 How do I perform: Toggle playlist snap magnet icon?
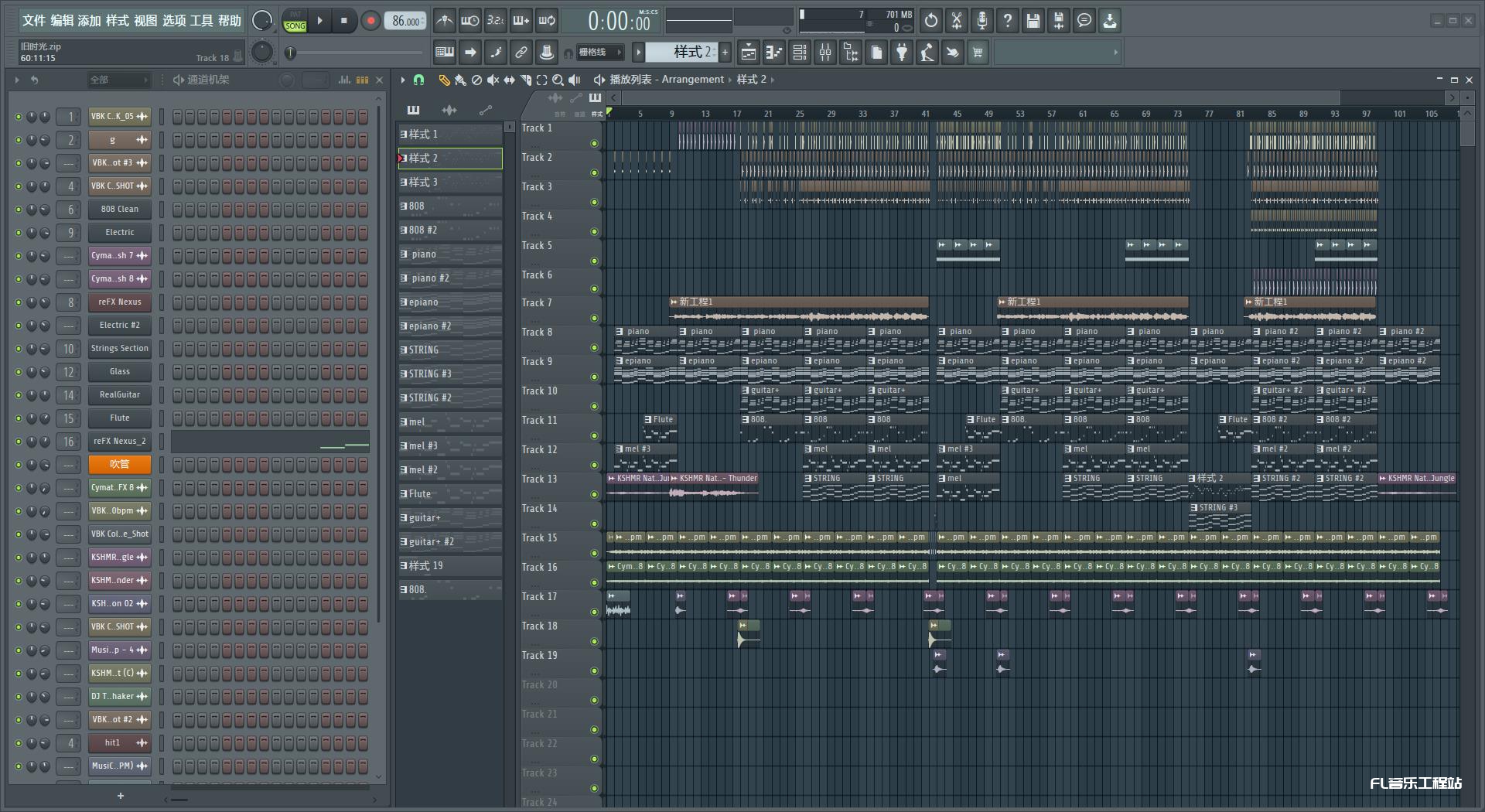(x=419, y=80)
